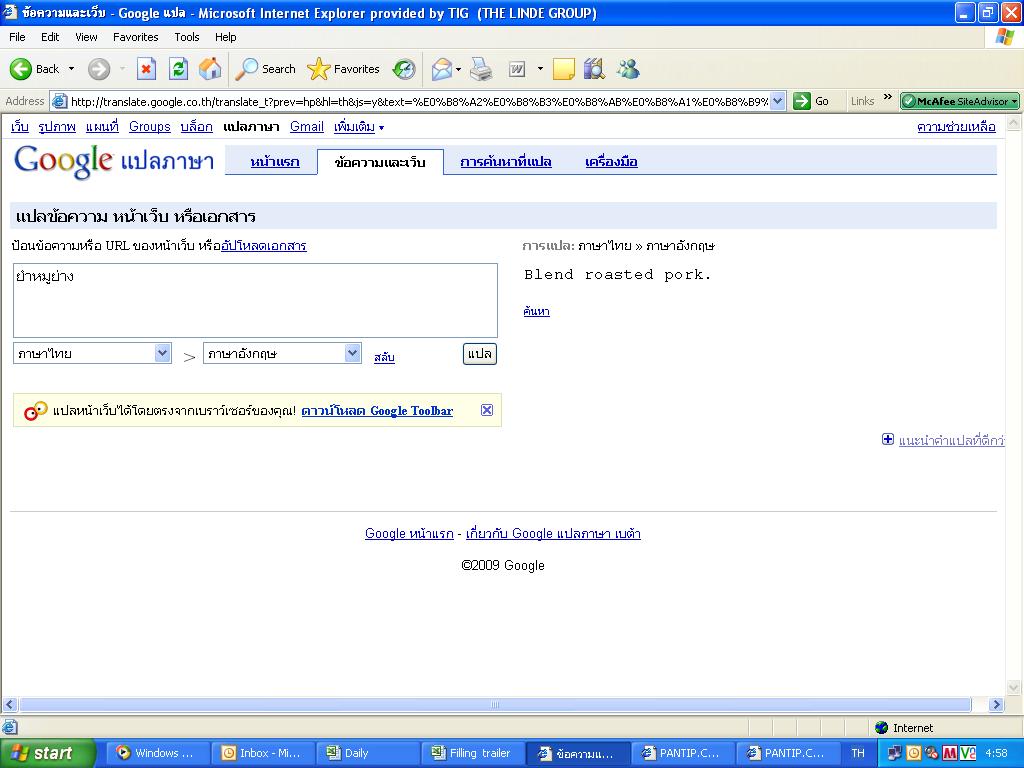Viewport: 1024px width, 768px height.
Task: Click the plus icon for suggesting better translation
Action: pos(888,440)
